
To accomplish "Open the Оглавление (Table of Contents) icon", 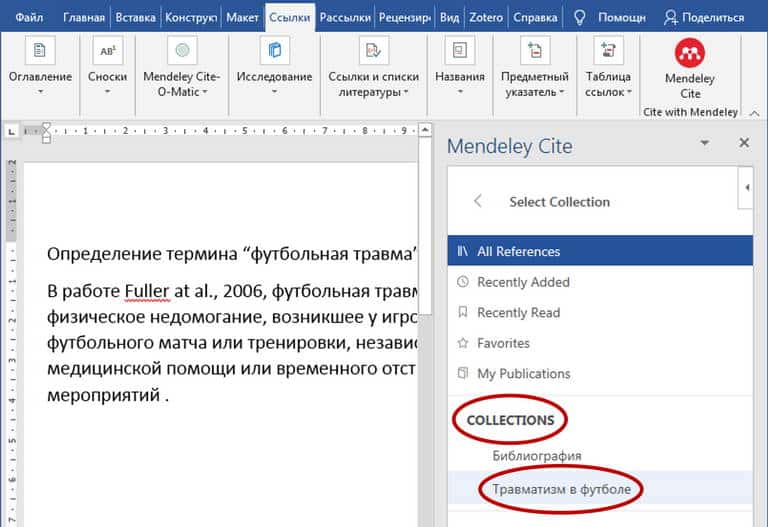I will (40, 50).
